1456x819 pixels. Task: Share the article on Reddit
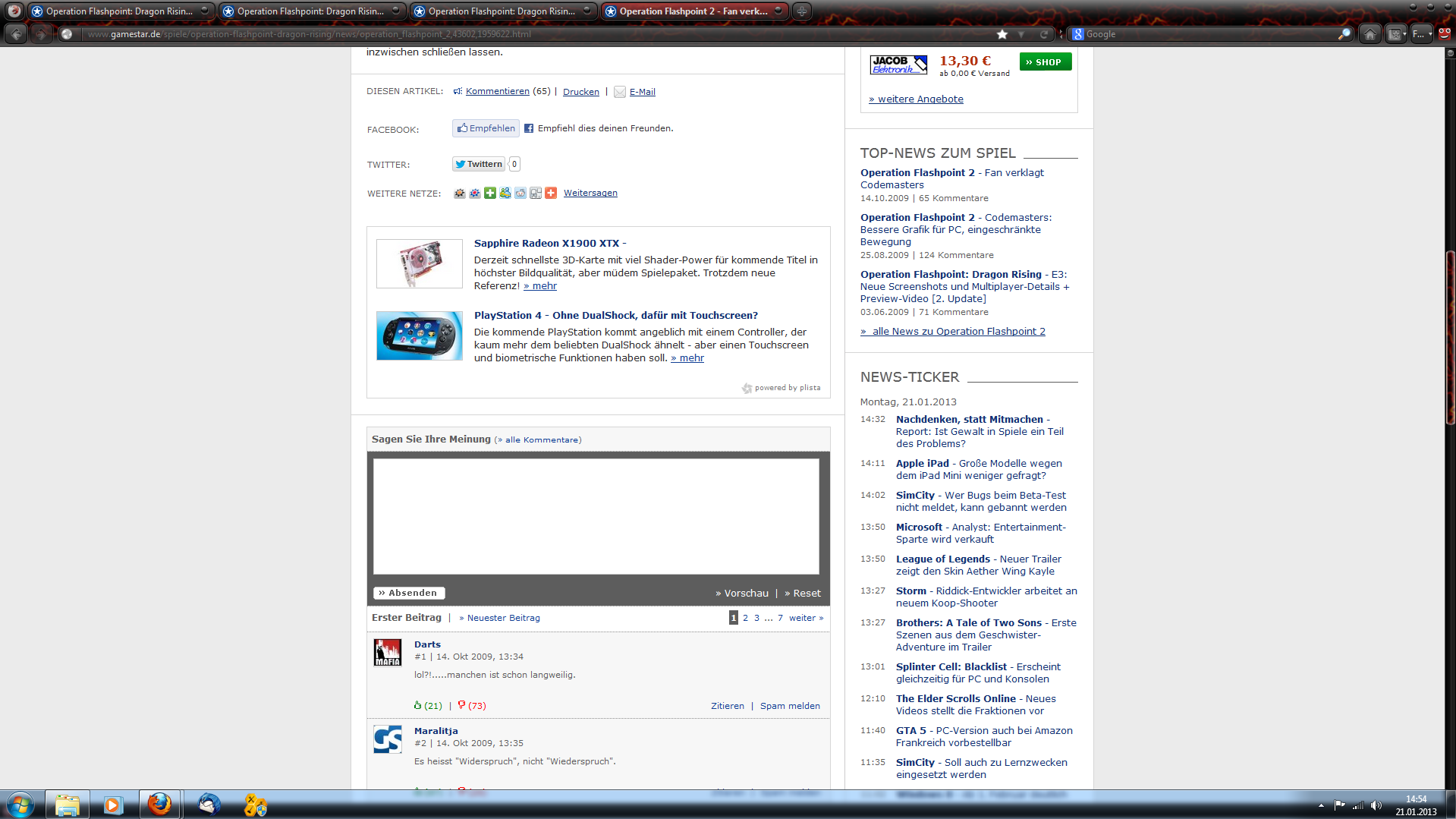coord(520,193)
